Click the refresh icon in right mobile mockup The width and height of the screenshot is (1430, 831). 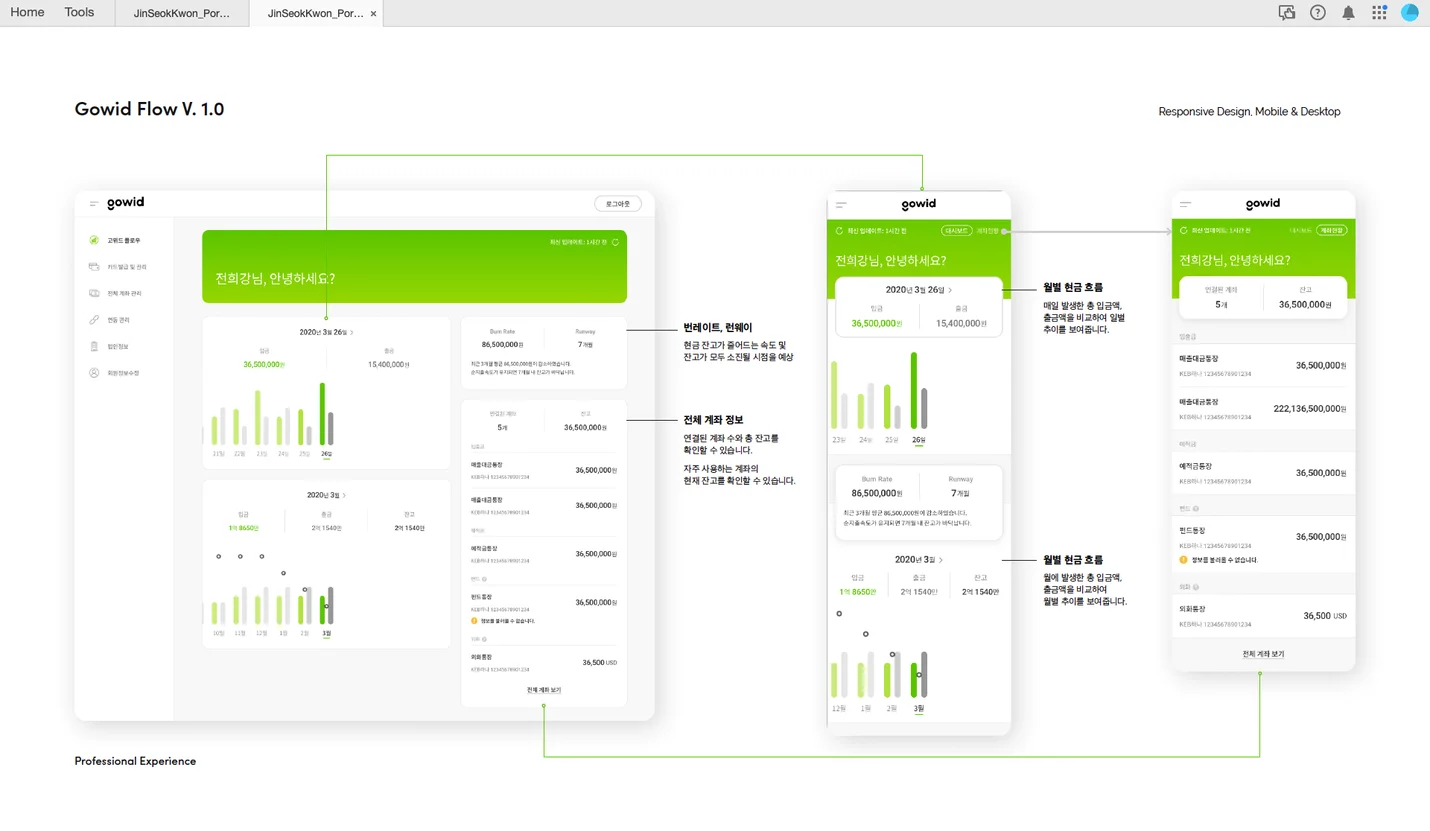(x=1184, y=231)
